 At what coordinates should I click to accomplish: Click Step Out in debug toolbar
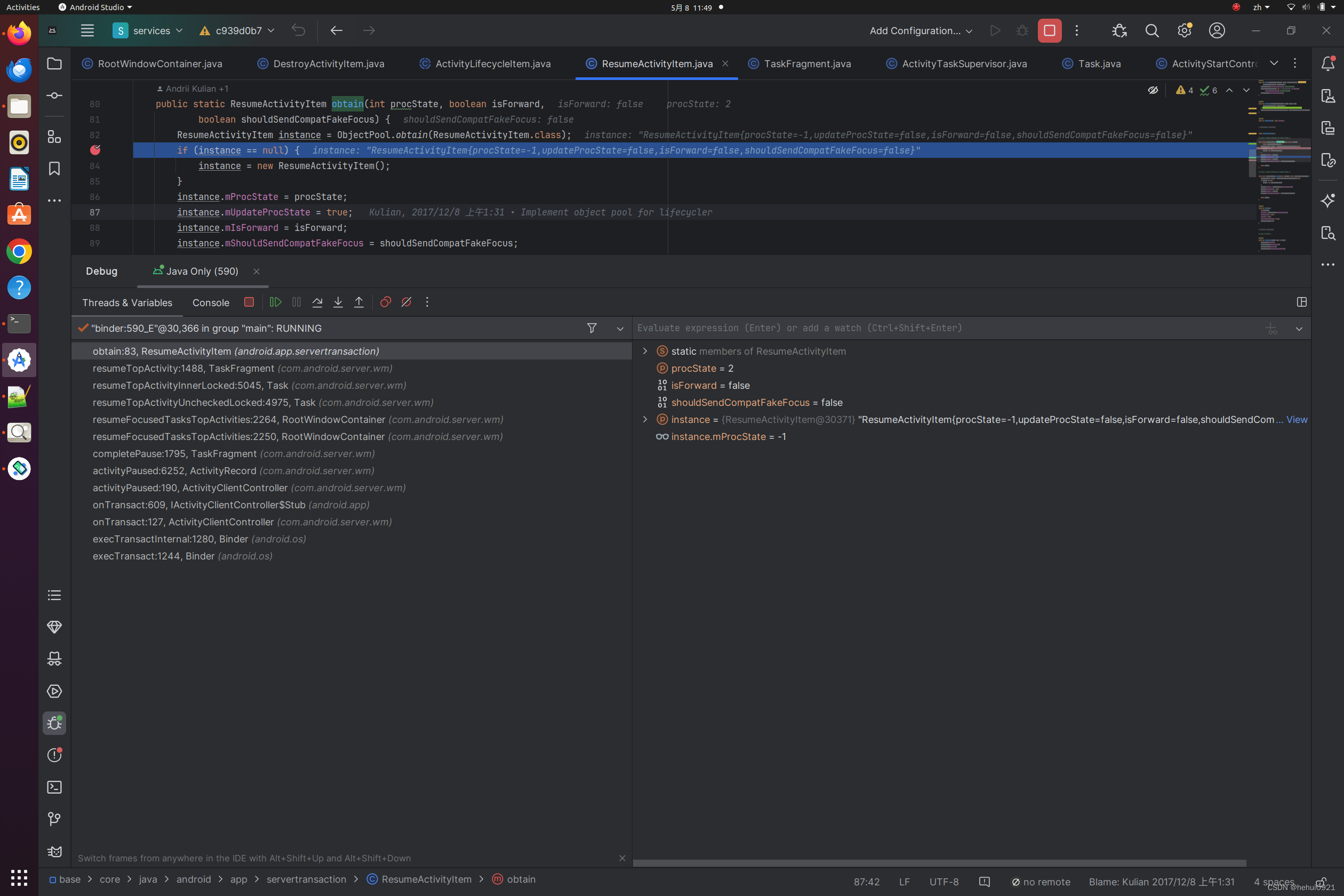coord(359,302)
